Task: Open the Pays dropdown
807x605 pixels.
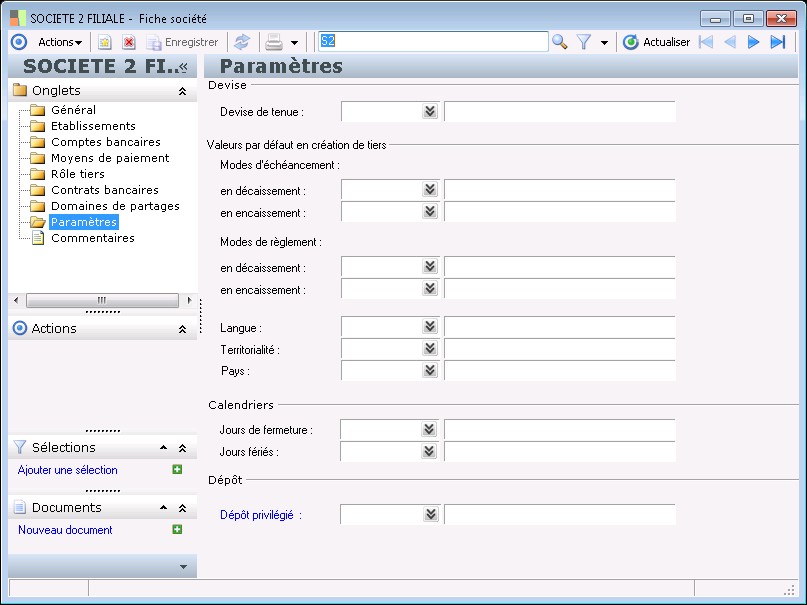Action: (430, 370)
